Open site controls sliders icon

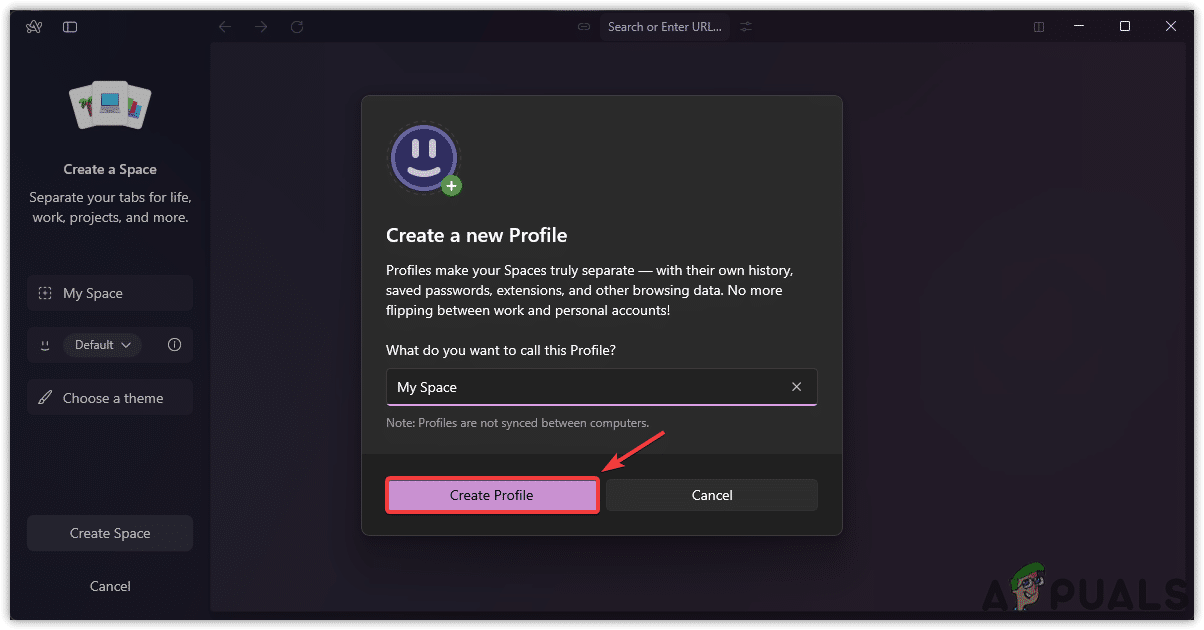[x=746, y=27]
